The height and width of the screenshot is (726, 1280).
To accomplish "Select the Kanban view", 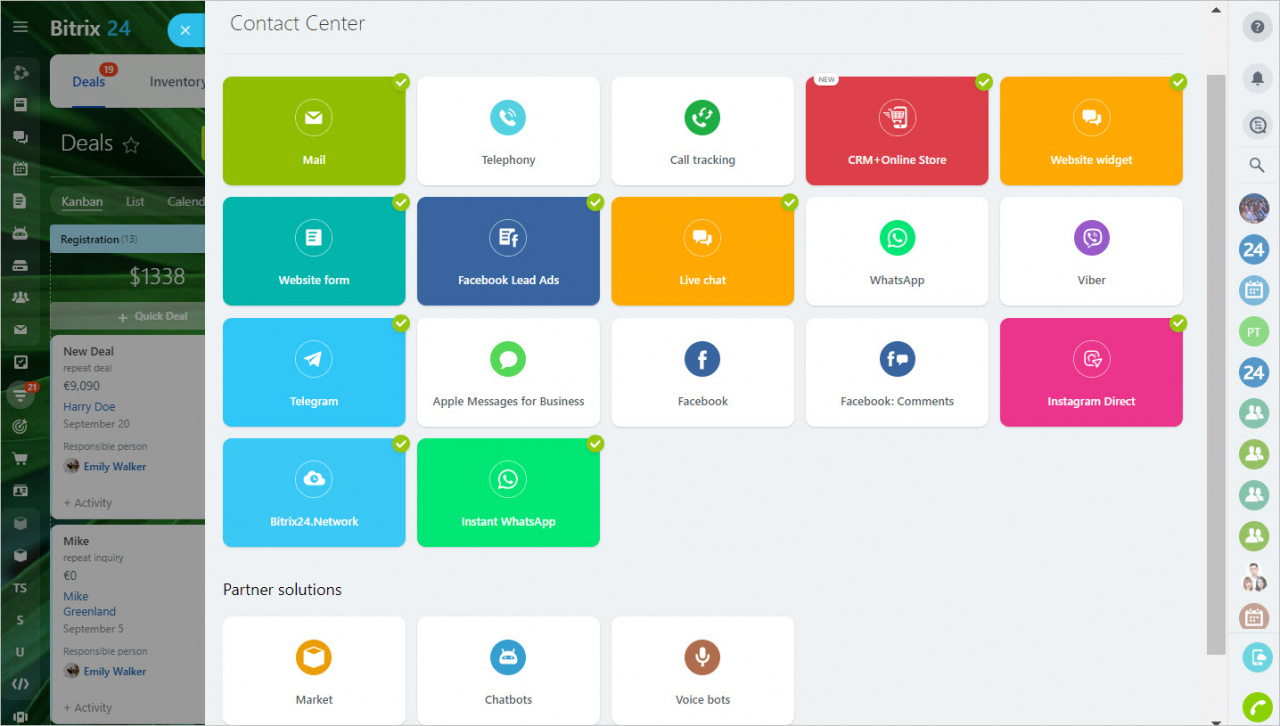I will [x=82, y=201].
